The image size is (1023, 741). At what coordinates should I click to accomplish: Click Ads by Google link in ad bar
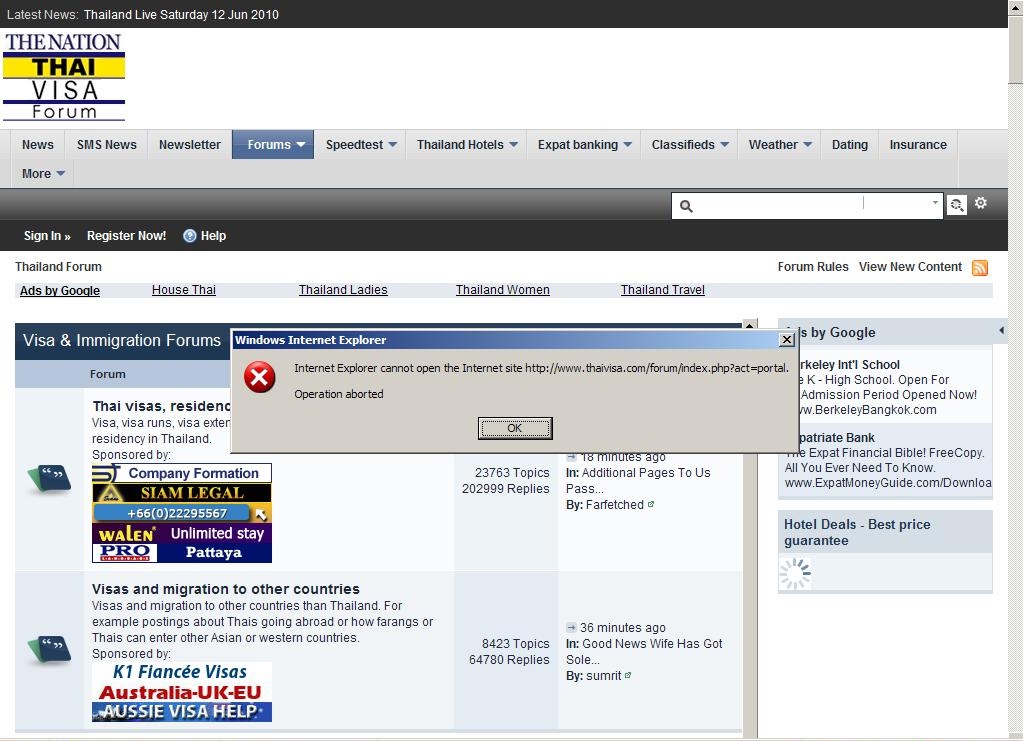point(60,291)
